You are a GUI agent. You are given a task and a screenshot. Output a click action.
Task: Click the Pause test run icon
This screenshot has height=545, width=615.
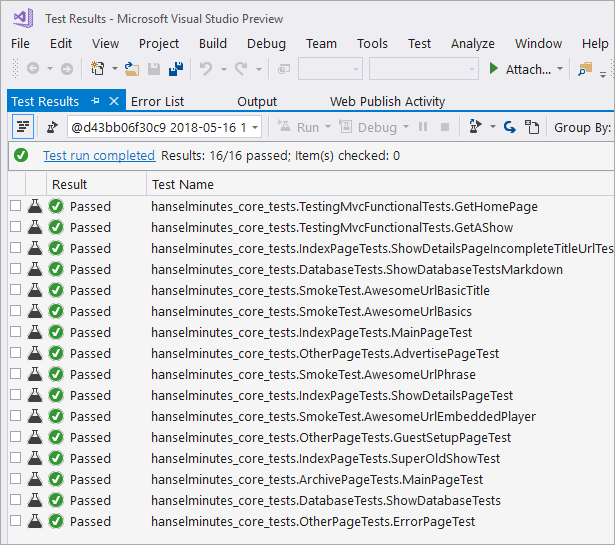tap(423, 127)
